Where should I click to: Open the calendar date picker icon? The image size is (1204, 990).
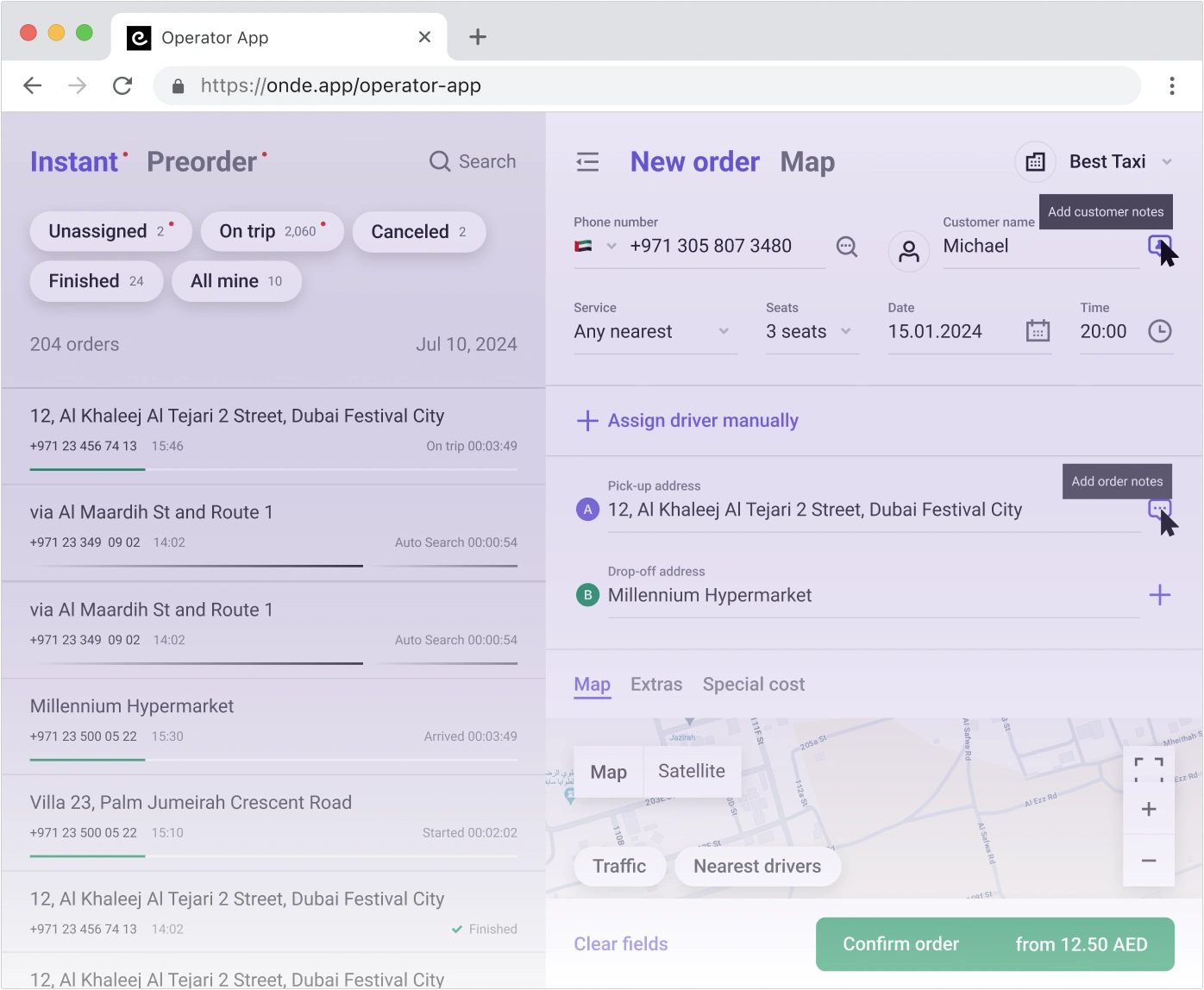[x=1038, y=331]
